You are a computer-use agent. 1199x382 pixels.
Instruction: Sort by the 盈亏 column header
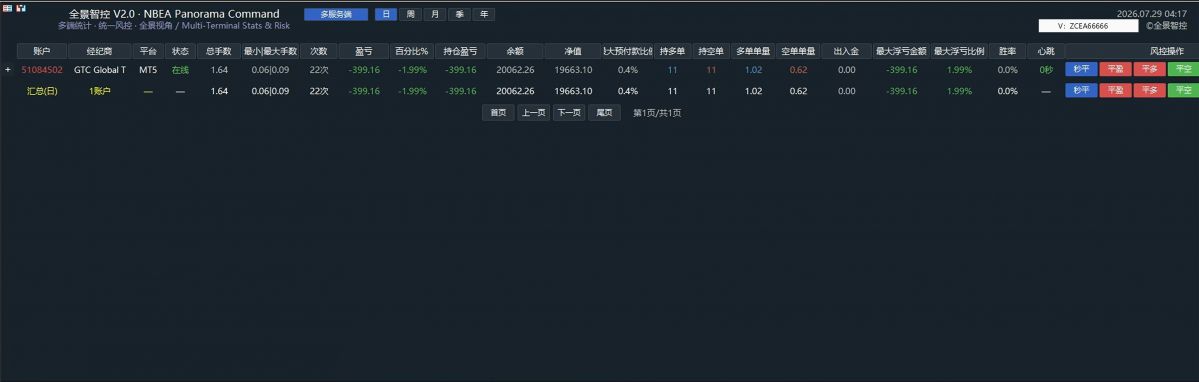363,51
